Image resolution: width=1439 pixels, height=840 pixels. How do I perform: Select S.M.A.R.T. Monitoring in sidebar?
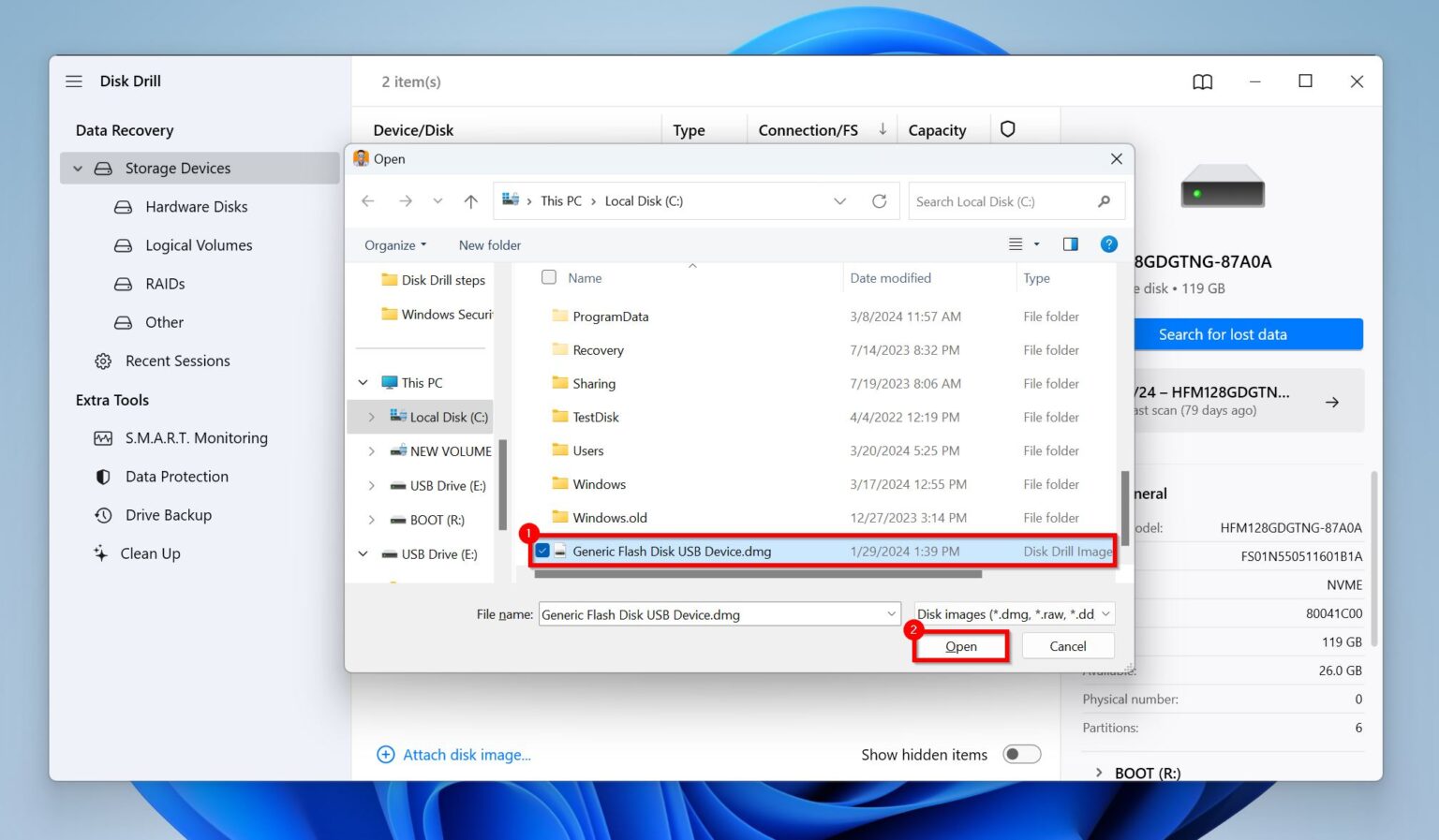197,437
